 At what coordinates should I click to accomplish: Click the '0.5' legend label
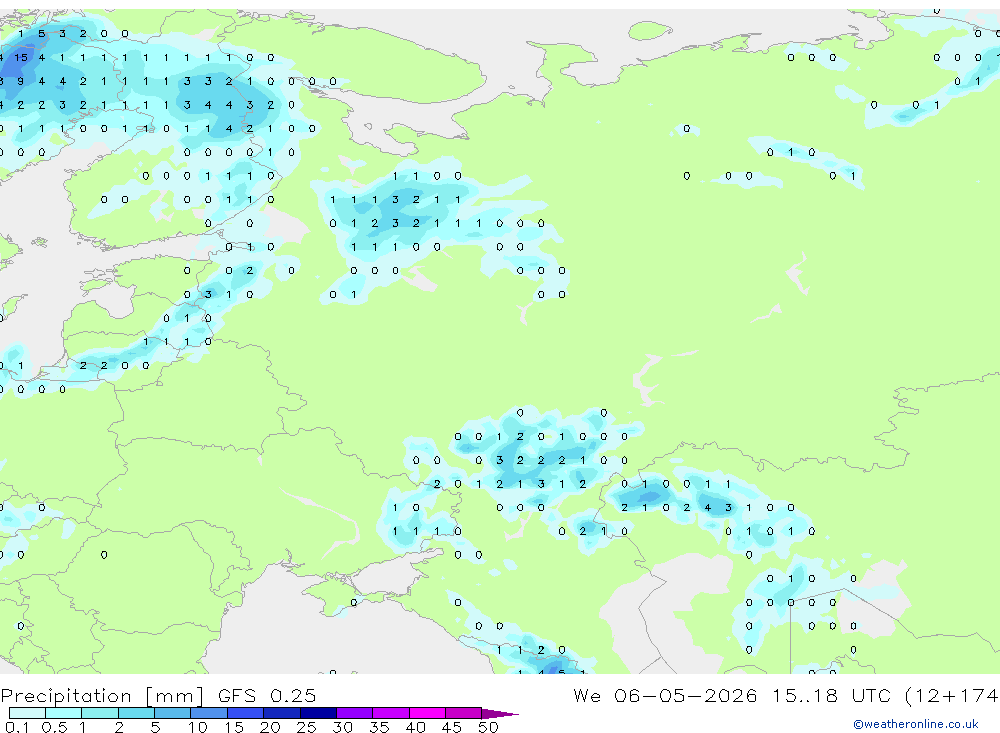(x=54, y=727)
